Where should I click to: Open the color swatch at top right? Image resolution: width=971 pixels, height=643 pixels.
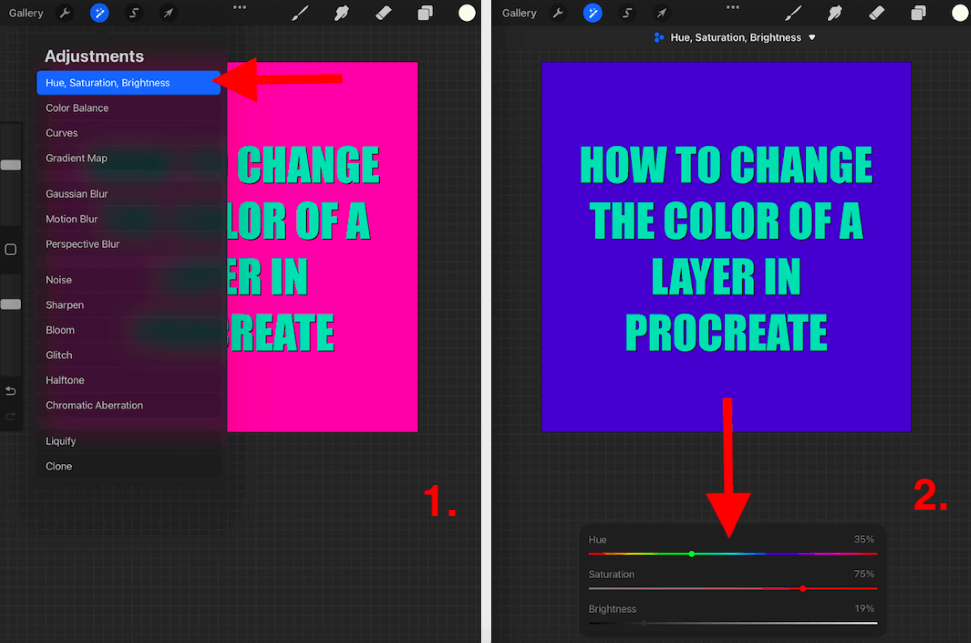point(465,12)
